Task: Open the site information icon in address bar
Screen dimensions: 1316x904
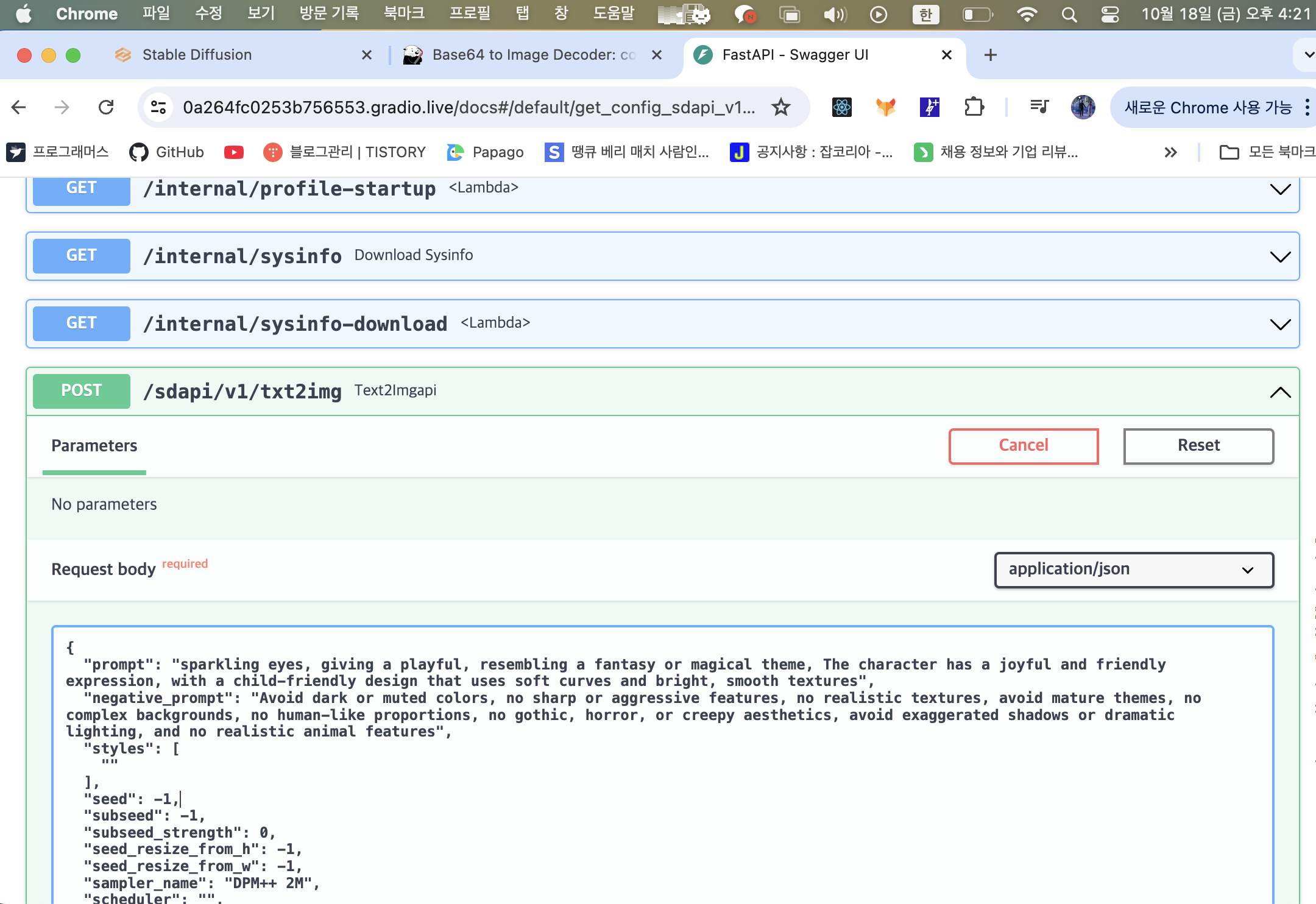Action: point(158,107)
